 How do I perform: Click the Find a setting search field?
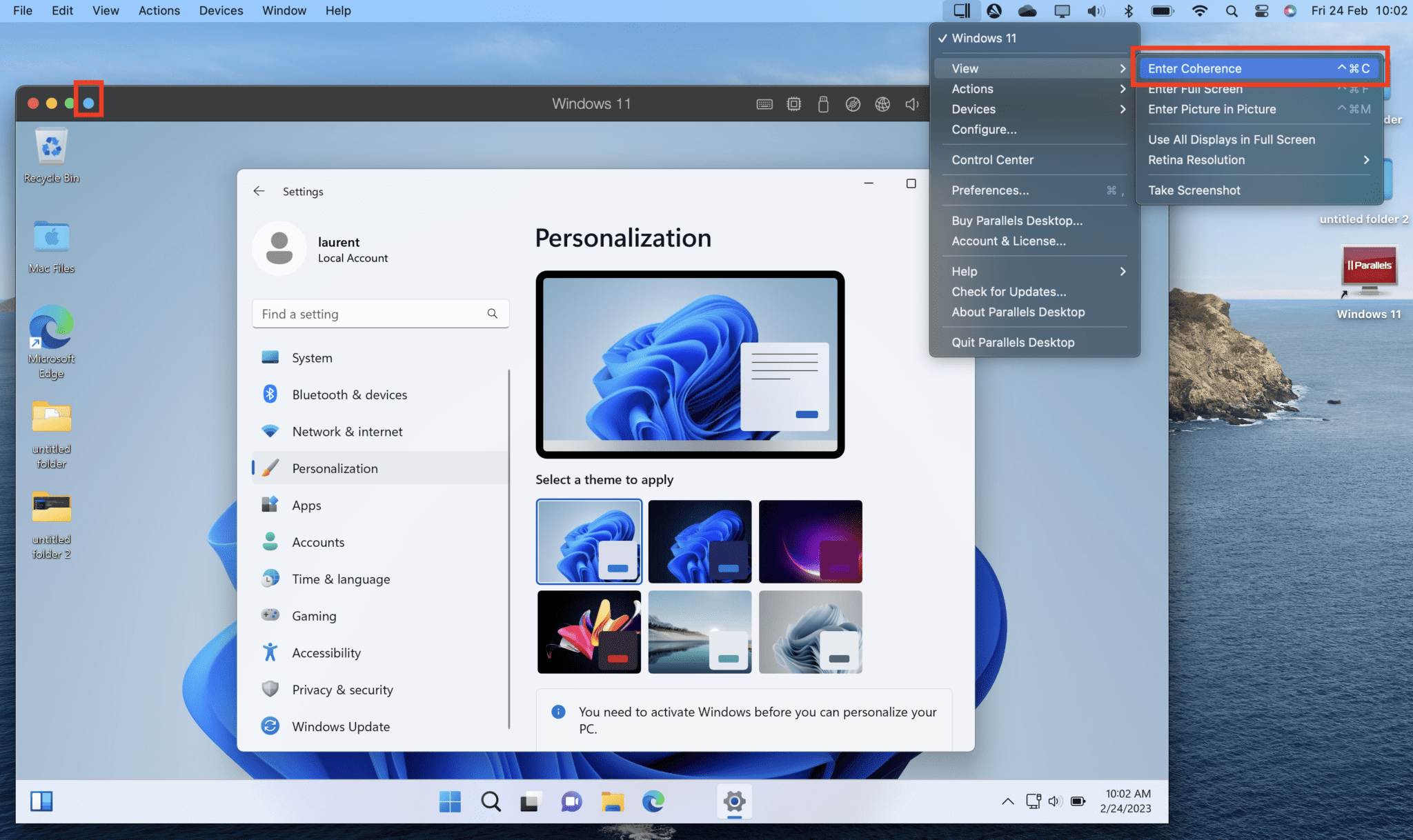pyautogui.click(x=380, y=314)
